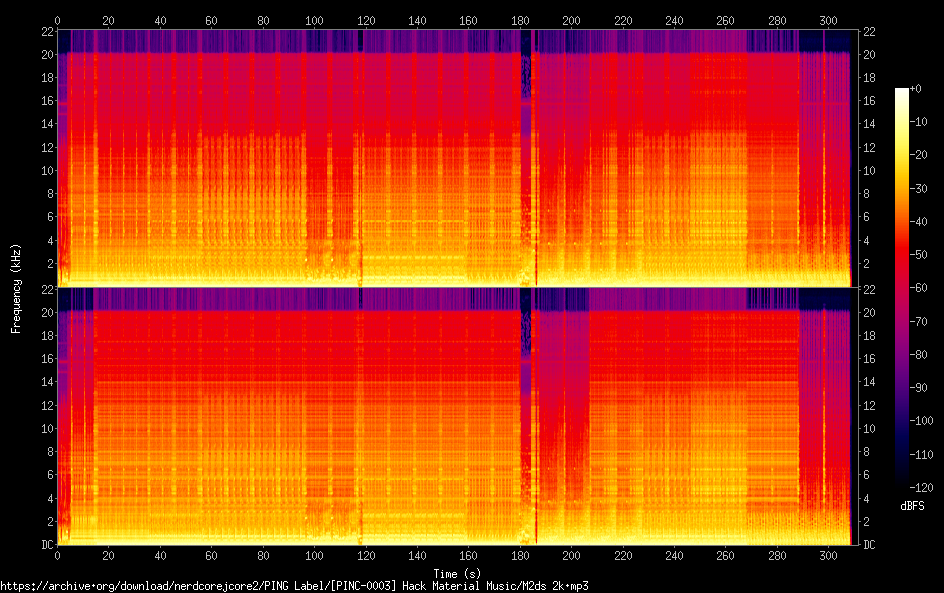Pick the white top end of the colorbar
The width and height of the screenshot is (944, 593).
(x=902, y=91)
